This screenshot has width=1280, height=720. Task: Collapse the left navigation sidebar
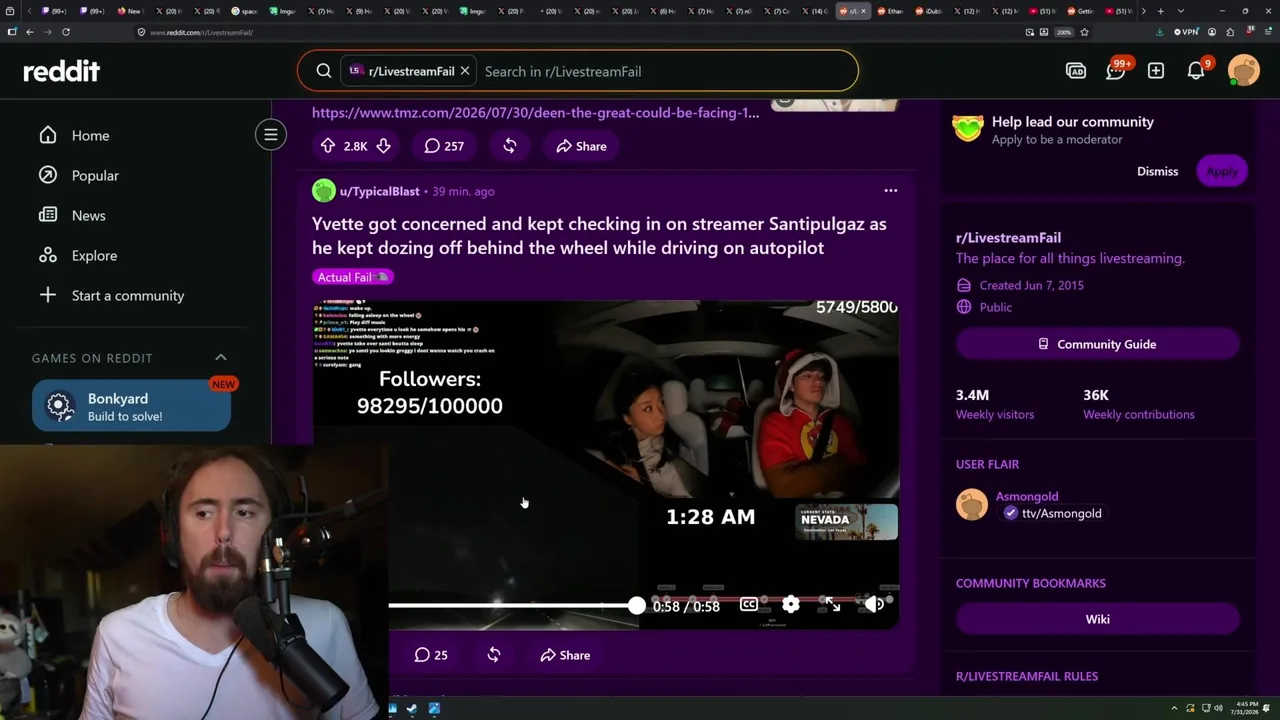pos(270,134)
